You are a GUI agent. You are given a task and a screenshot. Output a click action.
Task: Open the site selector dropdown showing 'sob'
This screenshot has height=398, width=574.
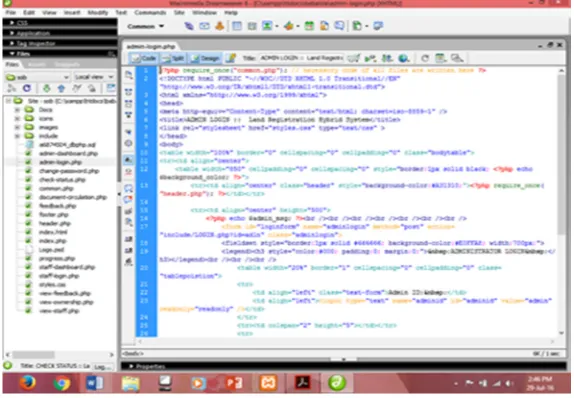click(x=37, y=77)
